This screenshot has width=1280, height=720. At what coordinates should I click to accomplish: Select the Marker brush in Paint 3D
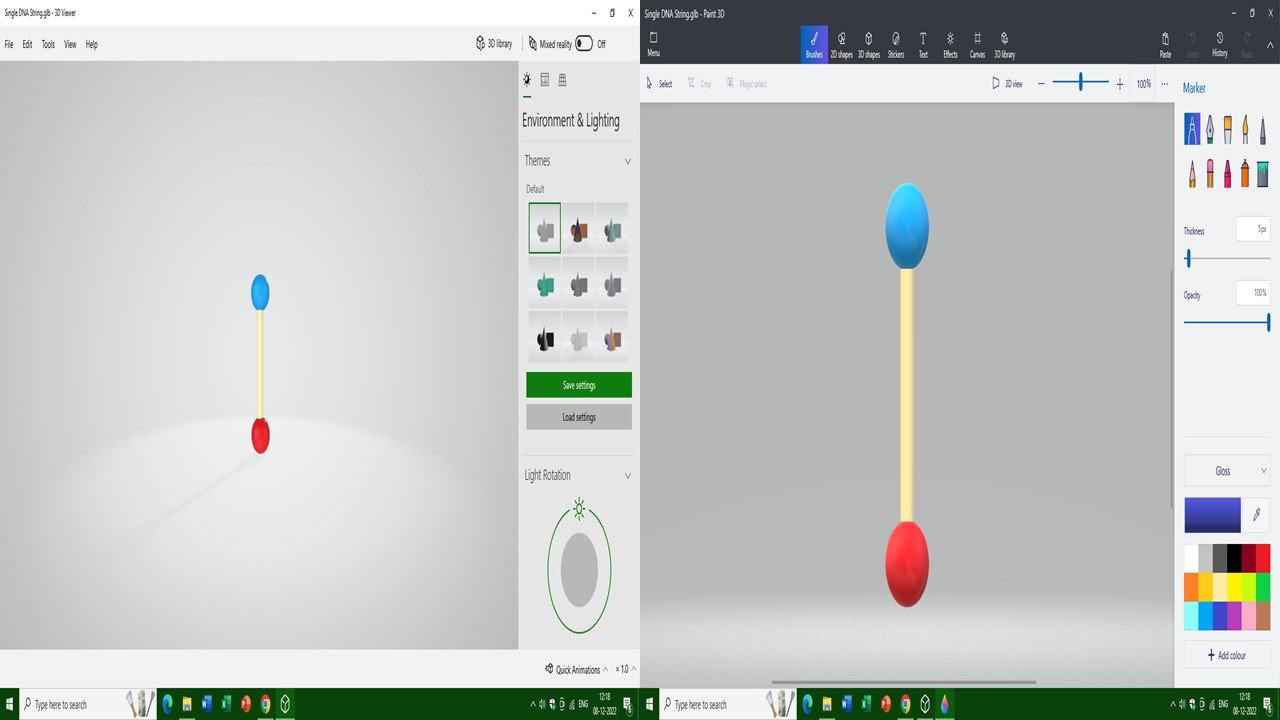1192,129
